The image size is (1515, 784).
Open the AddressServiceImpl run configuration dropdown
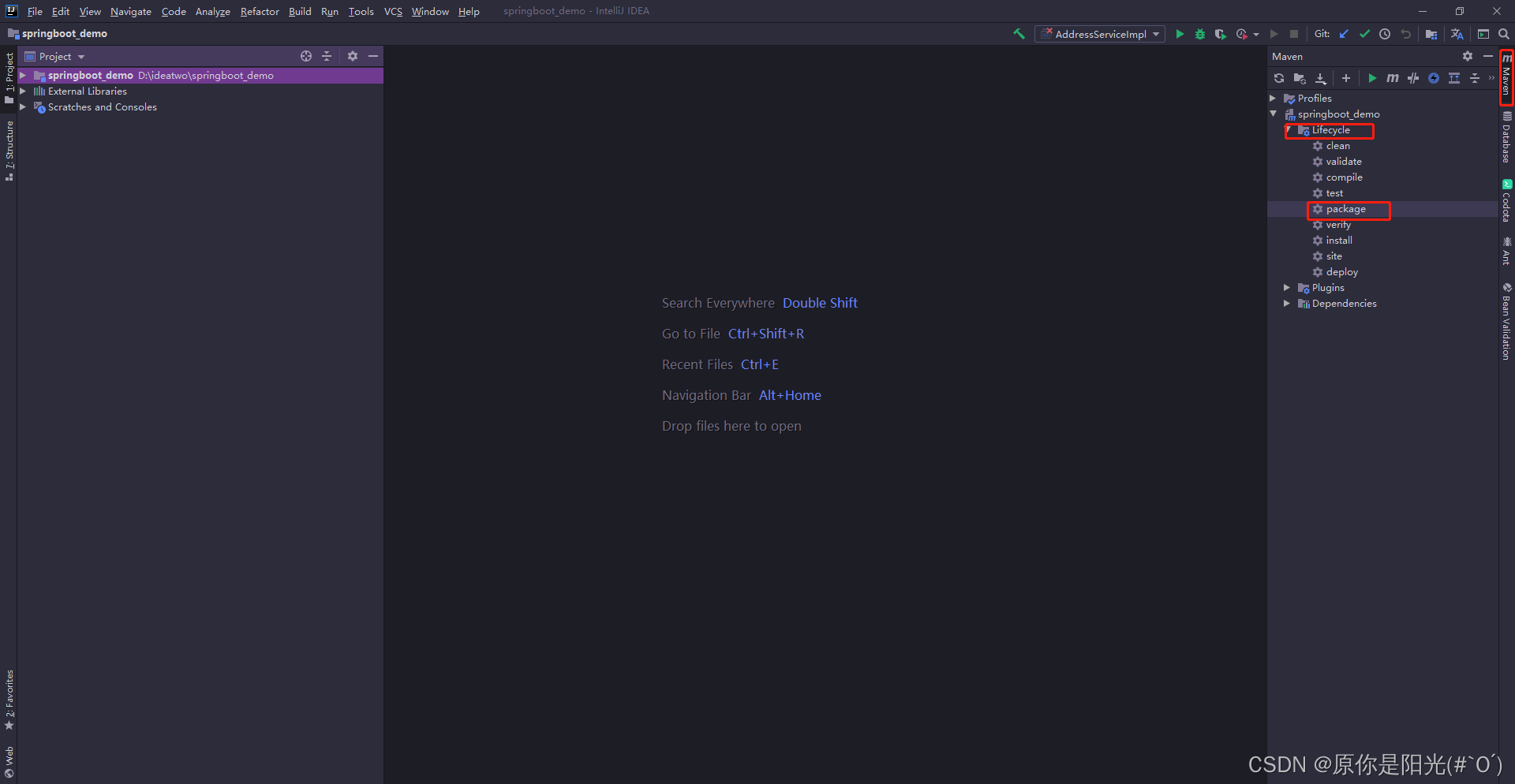(1100, 34)
